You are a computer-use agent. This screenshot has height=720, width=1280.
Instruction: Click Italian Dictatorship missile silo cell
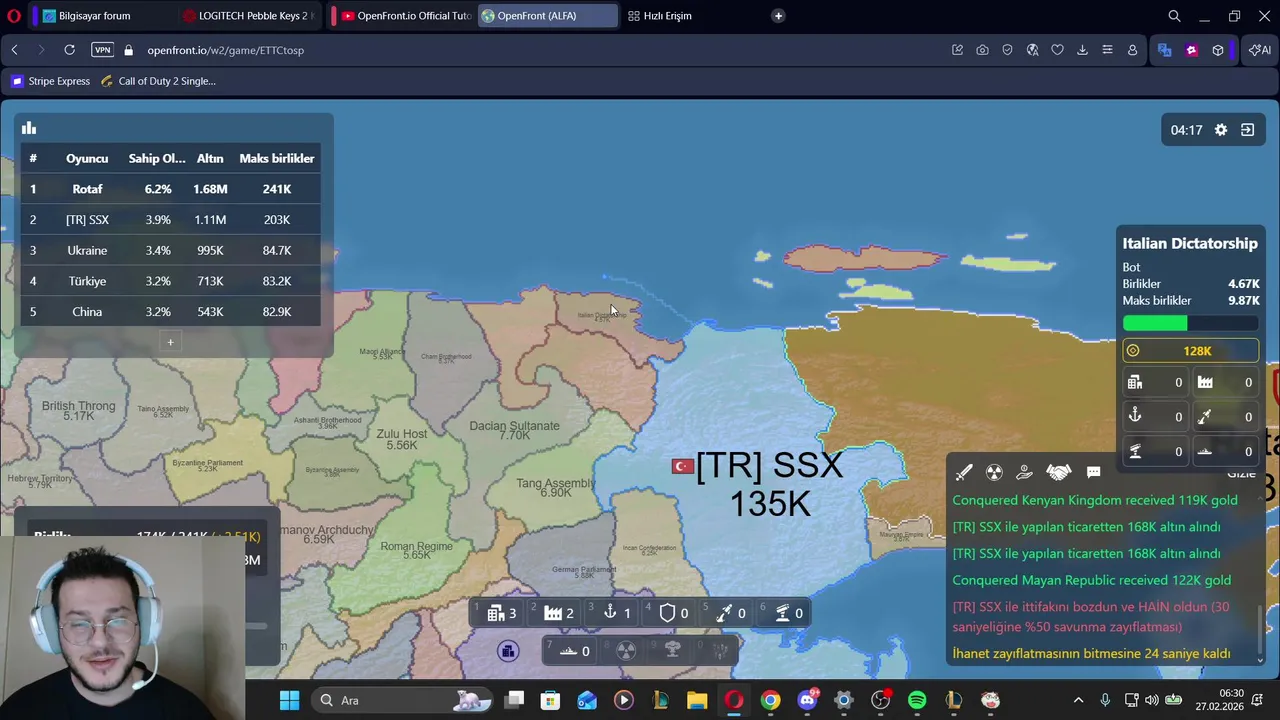pos(1225,416)
